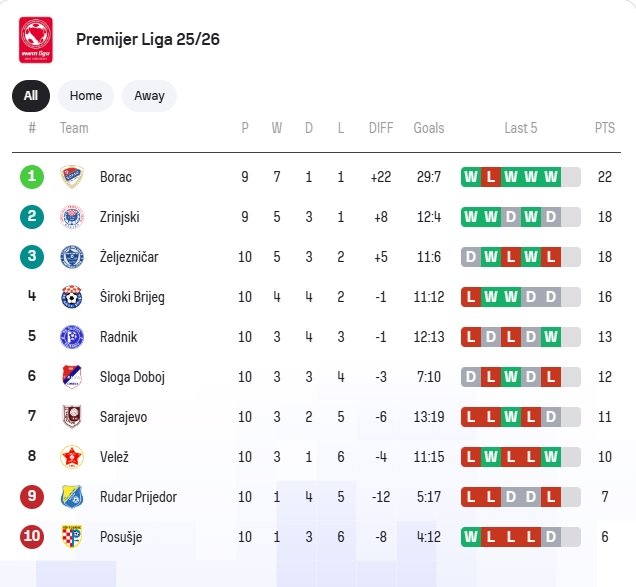Screen dimensions: 636x587
Task: Click the Rudar Prijedor team logo
Action: (71, 497)
